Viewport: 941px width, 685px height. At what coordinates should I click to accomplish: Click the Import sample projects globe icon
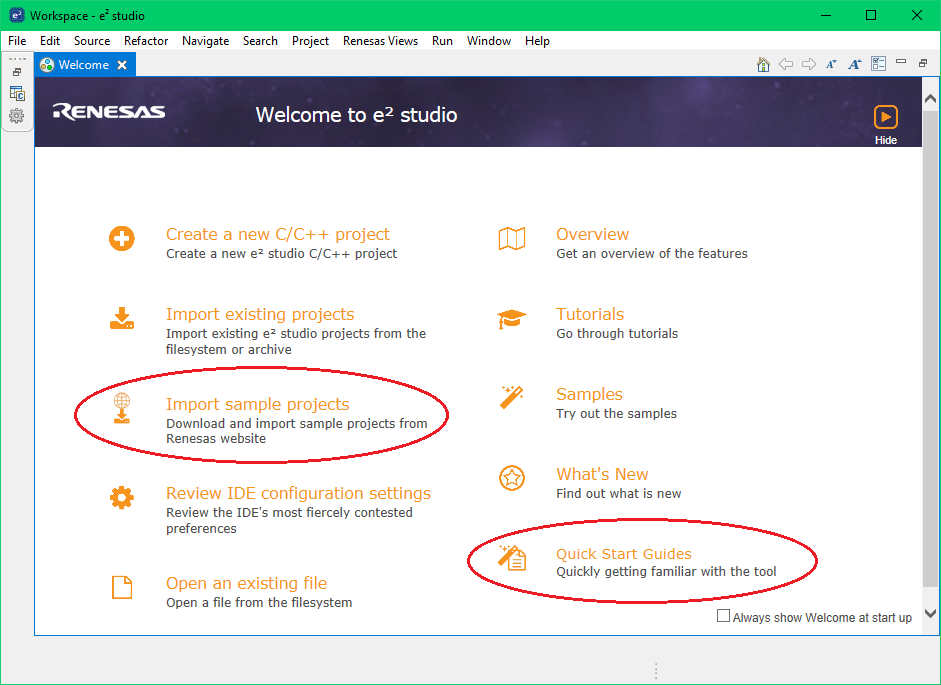pyautogui.click(x=122, y=408)
